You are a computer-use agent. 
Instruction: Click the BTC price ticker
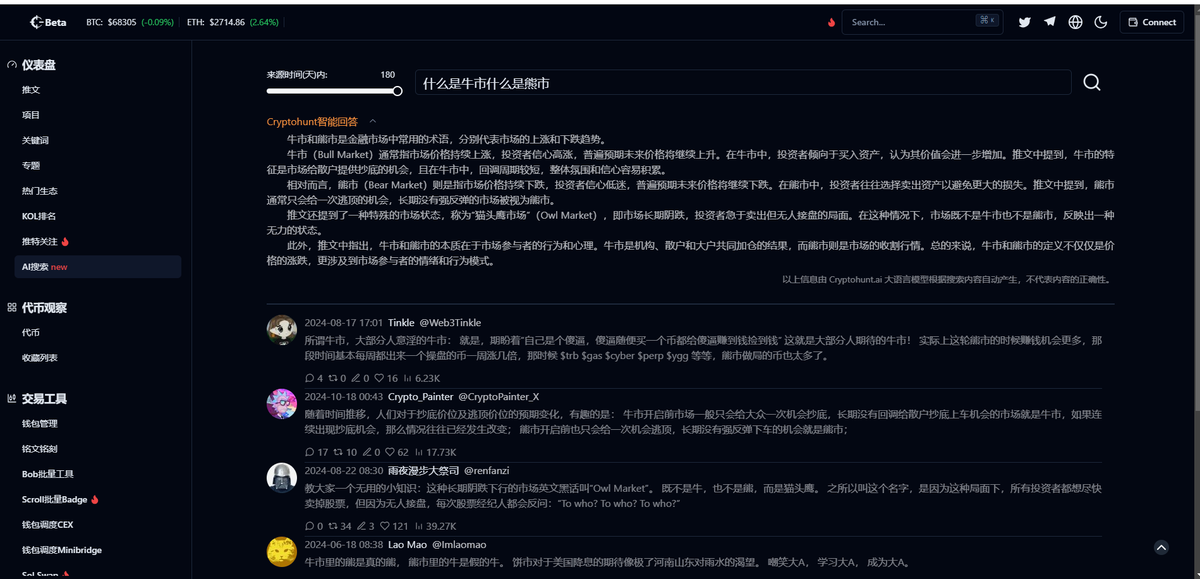click(128, 22)
